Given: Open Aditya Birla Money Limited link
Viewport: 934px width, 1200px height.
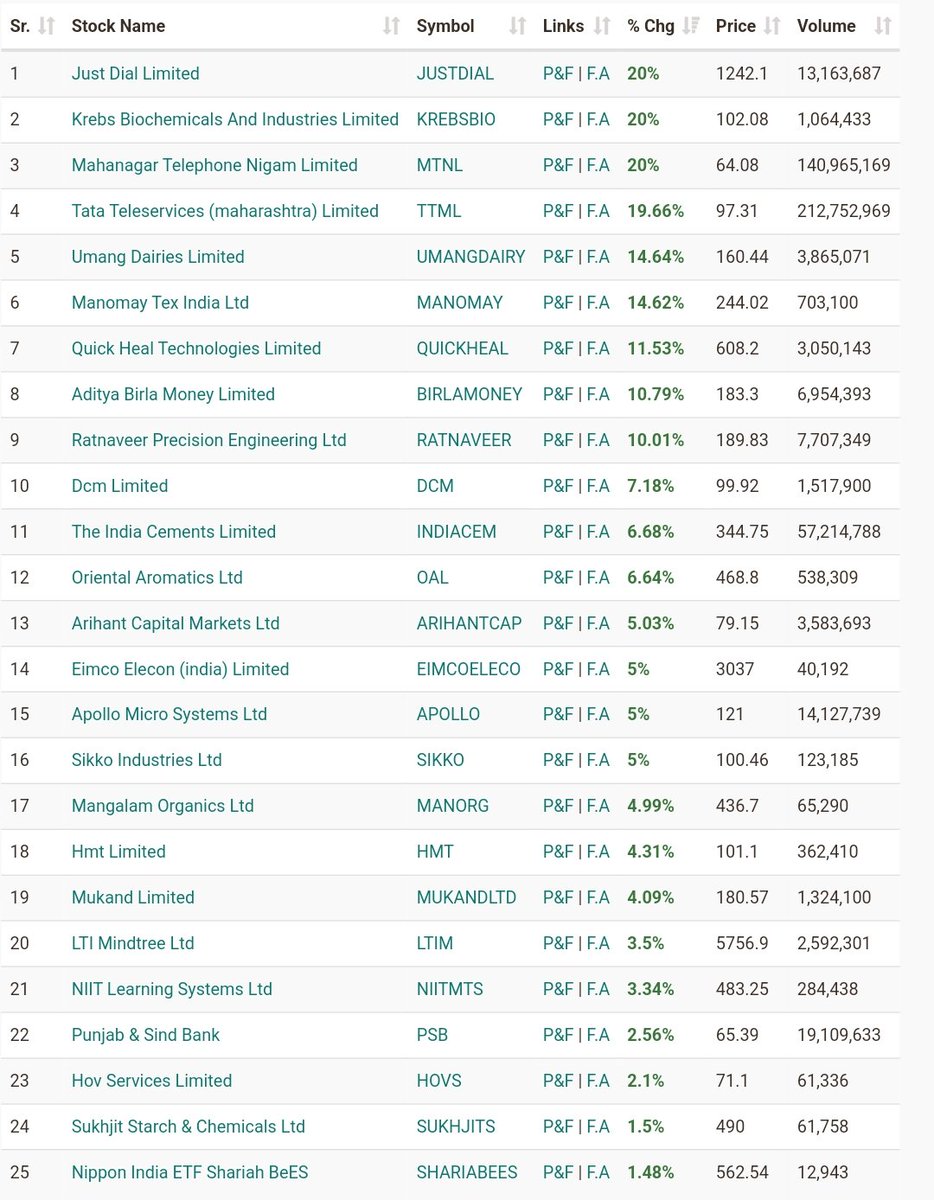Looking at the screenshot, I should 173,394.
